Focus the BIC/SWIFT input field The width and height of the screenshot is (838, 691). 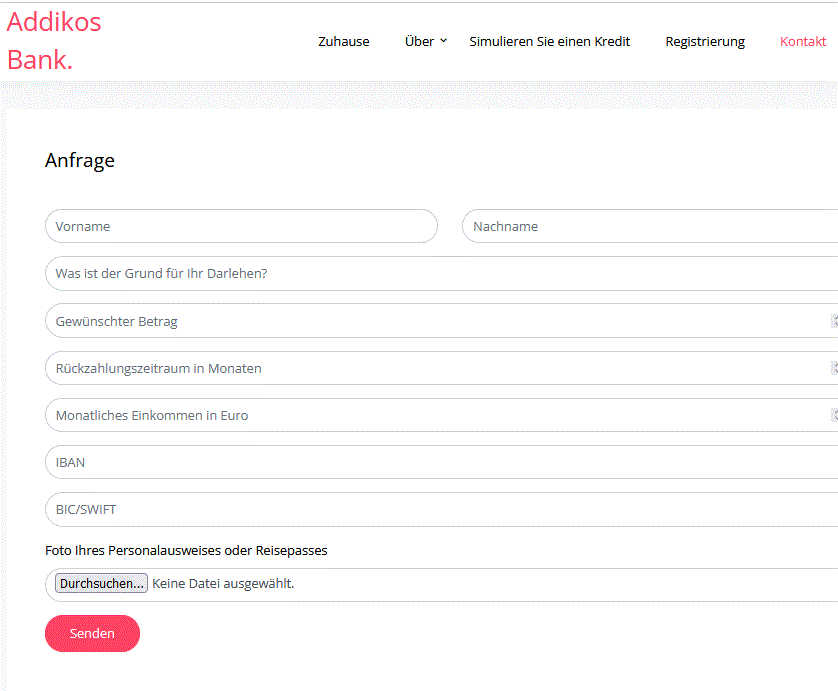coord(441,509)
